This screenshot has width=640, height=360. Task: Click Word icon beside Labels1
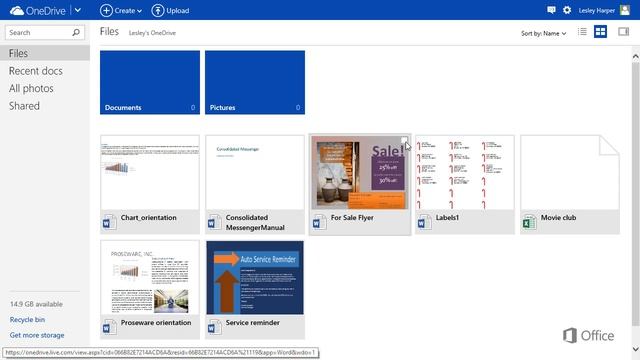click(424, 222)
